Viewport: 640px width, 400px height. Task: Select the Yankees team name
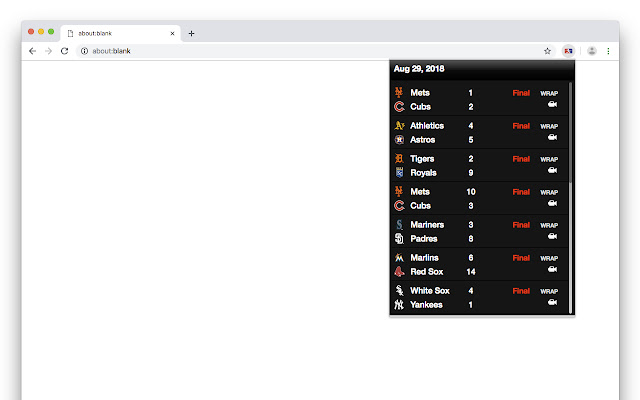coord(426,305)
